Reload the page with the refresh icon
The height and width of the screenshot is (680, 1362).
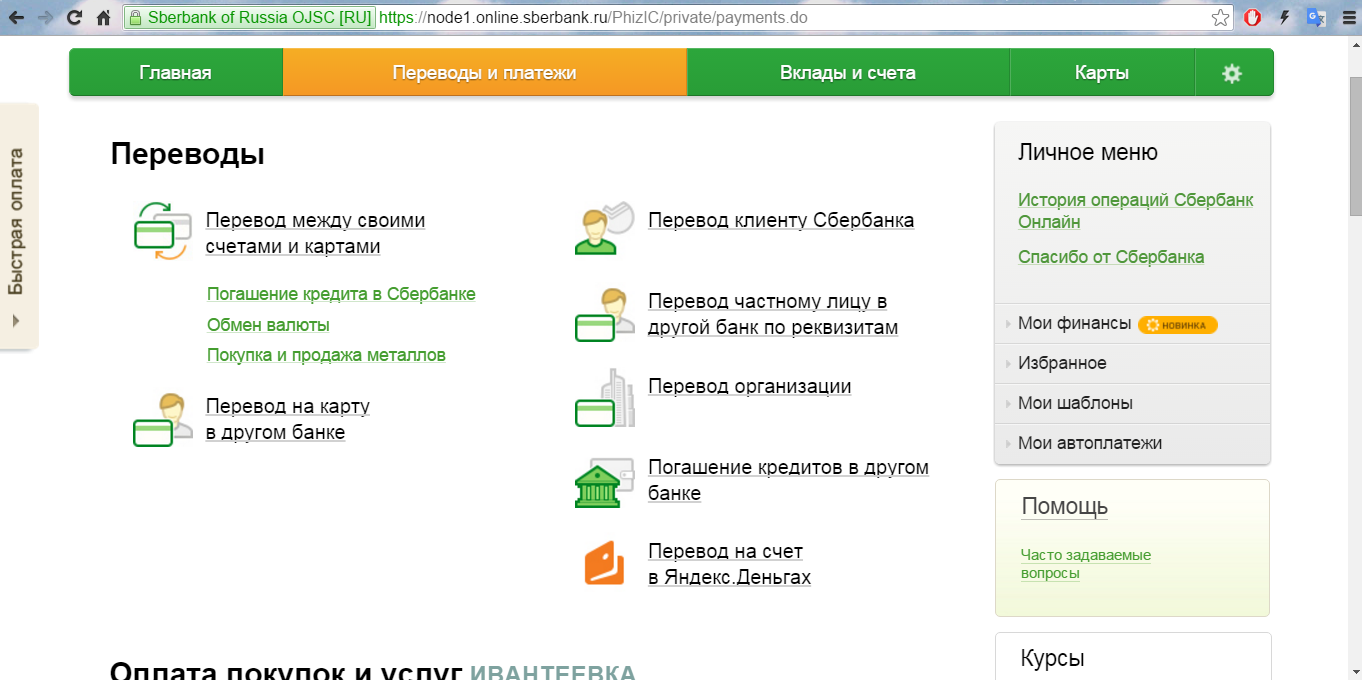pos(74,18)
